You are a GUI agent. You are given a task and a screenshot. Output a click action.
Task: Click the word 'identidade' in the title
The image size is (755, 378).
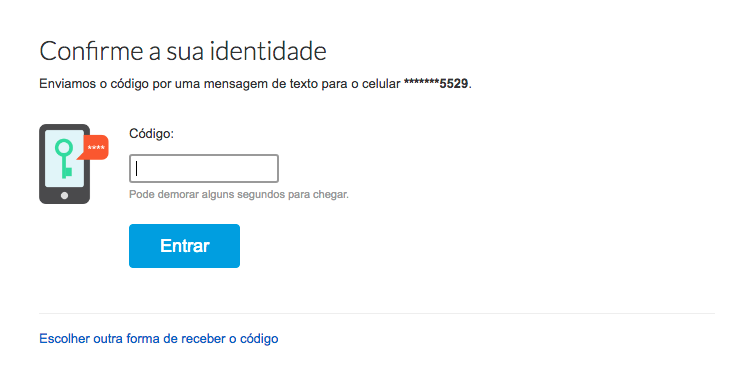click(268, 51)
